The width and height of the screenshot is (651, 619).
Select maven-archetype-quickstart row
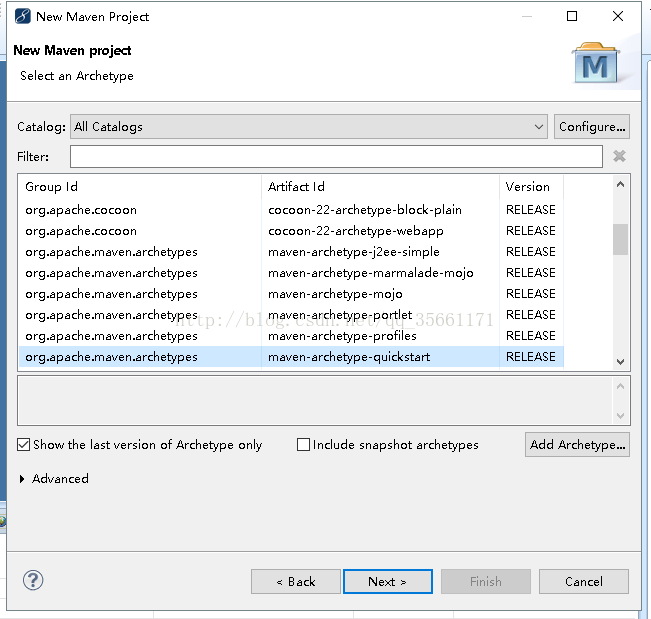coord(291,357)
